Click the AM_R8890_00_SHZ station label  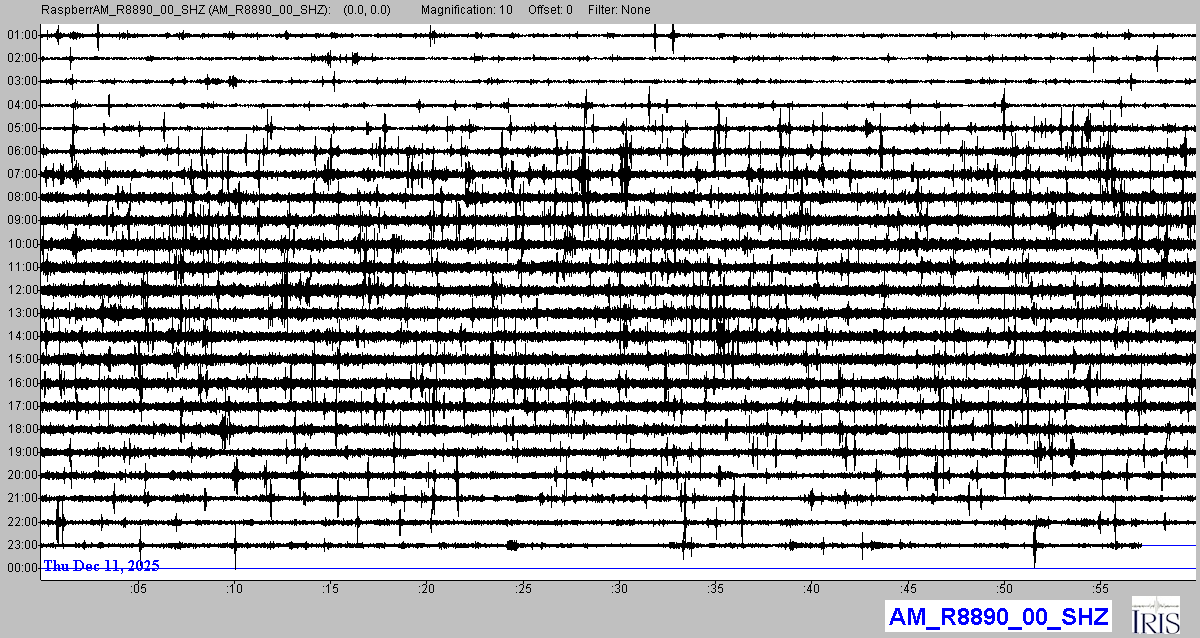997,616
